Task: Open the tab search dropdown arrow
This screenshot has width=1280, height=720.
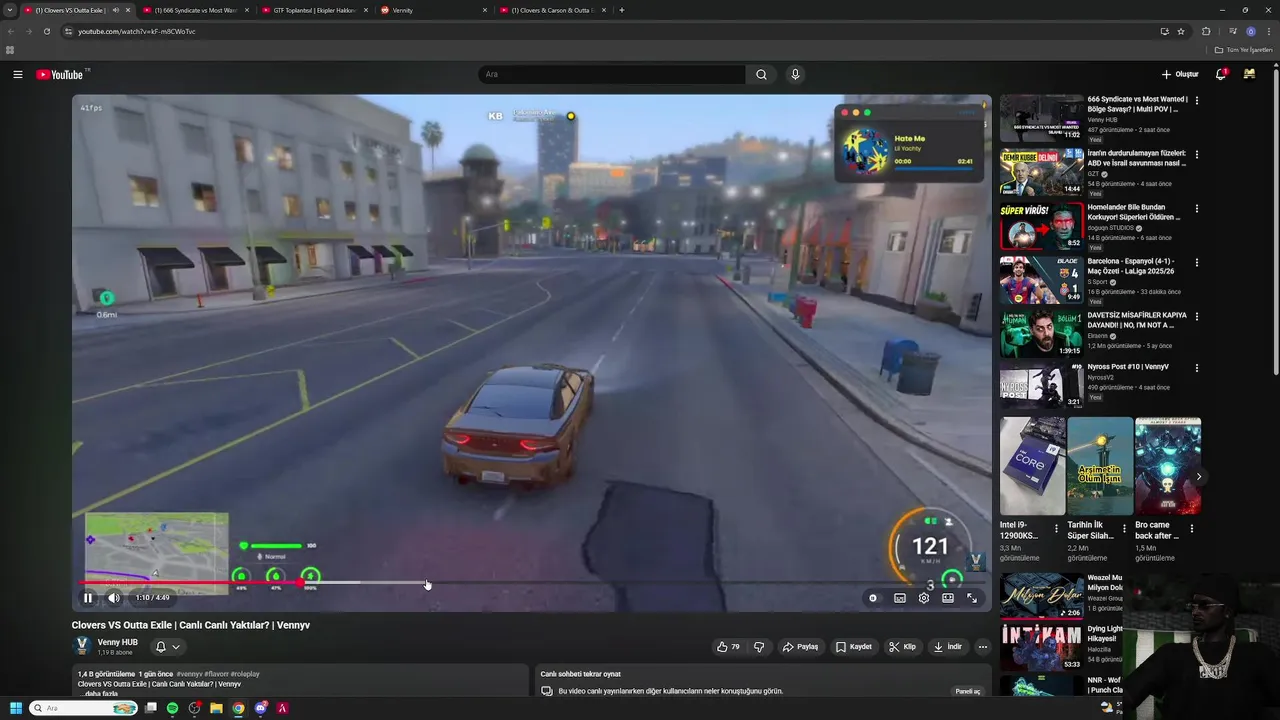Action: tap(10, 10)
